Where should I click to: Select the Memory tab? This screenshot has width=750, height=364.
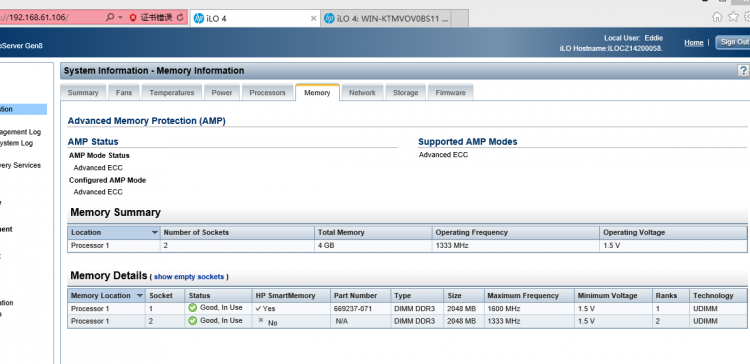[317, 93]
